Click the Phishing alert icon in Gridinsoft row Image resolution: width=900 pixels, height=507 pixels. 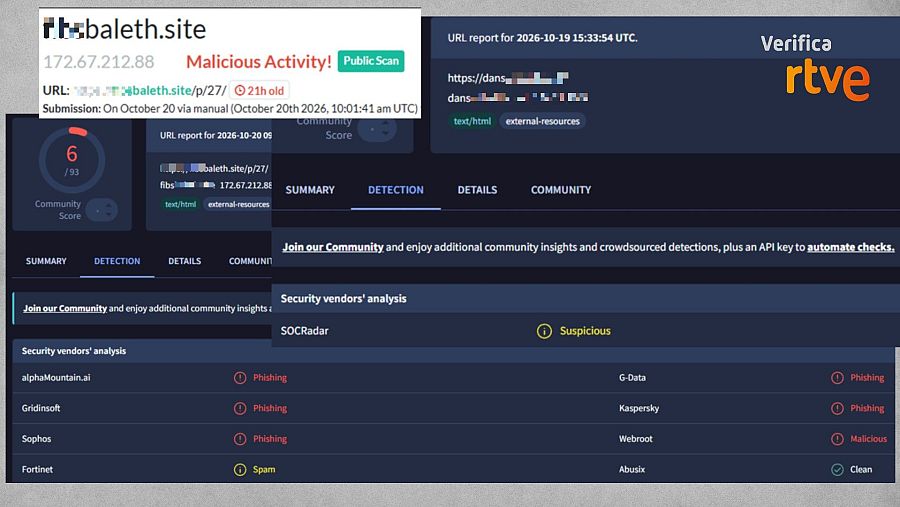pos(240,408)
